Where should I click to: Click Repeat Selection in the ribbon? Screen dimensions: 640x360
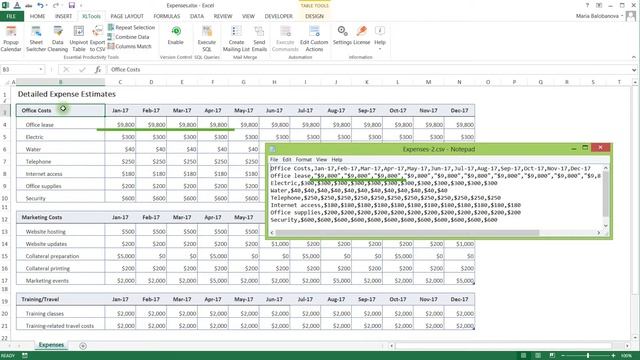pyautogui.click(x=131, y=27)
